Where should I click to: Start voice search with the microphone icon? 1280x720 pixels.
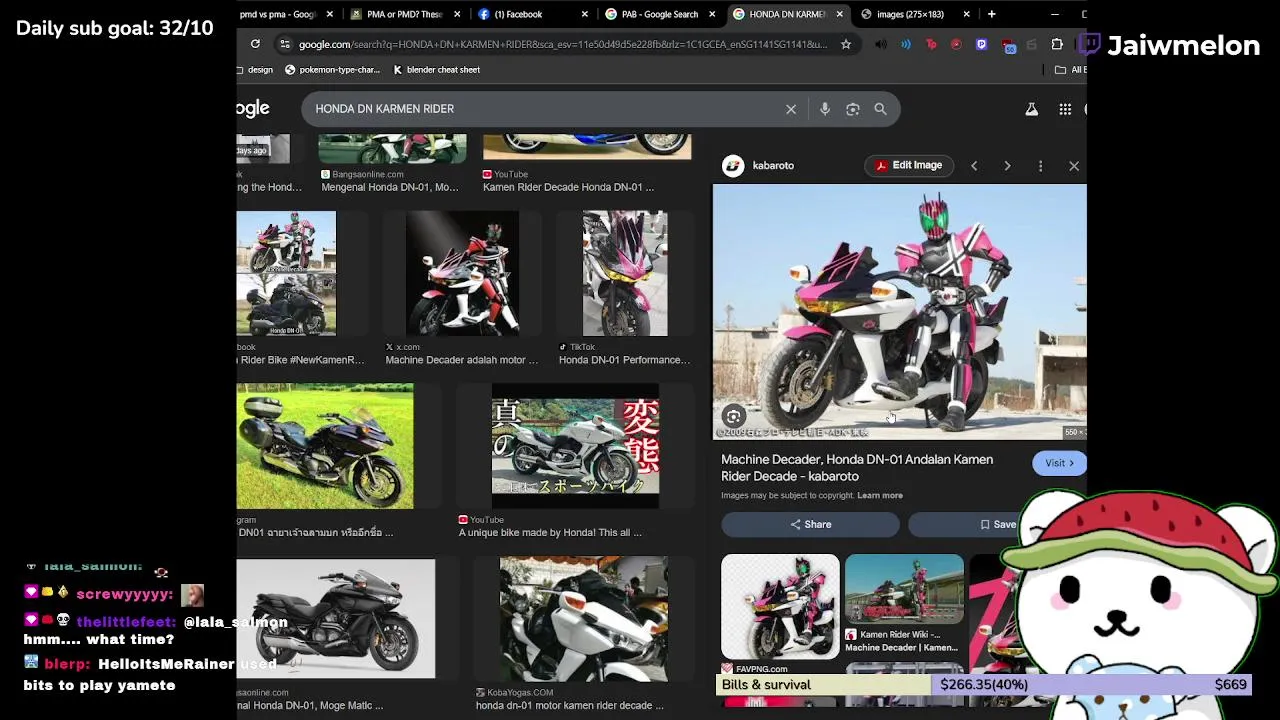[825, 109]
